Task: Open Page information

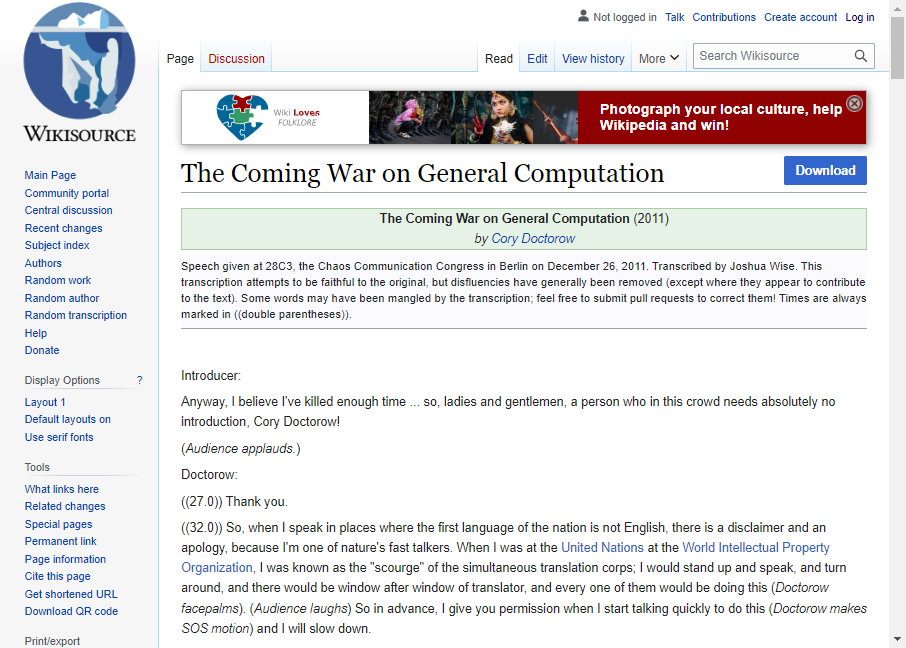Action: pyautogui.click(x=65, y=559)
